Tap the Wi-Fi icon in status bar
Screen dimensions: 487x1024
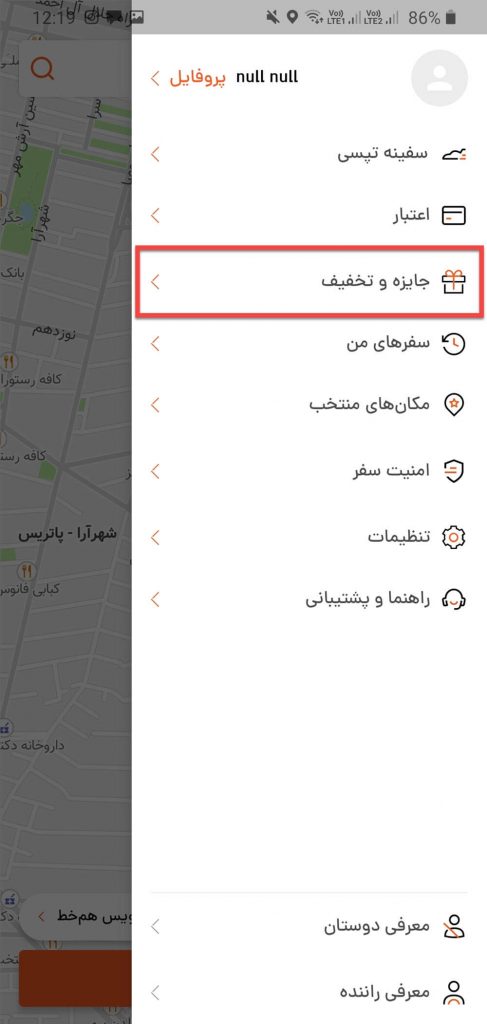click(314, 18)
